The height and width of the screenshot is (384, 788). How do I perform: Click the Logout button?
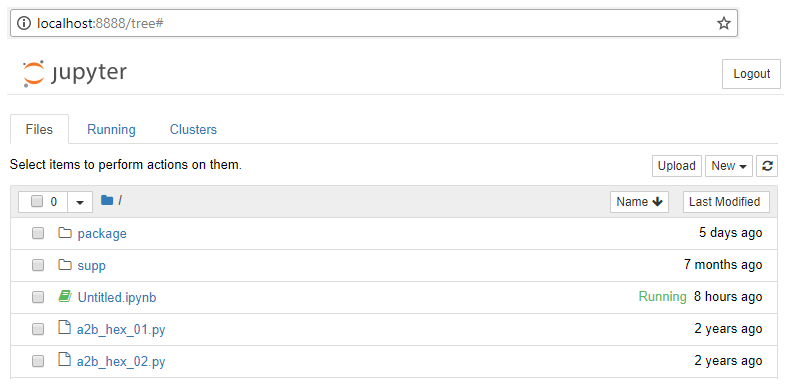pyautogui.click(x=751, y=74)
